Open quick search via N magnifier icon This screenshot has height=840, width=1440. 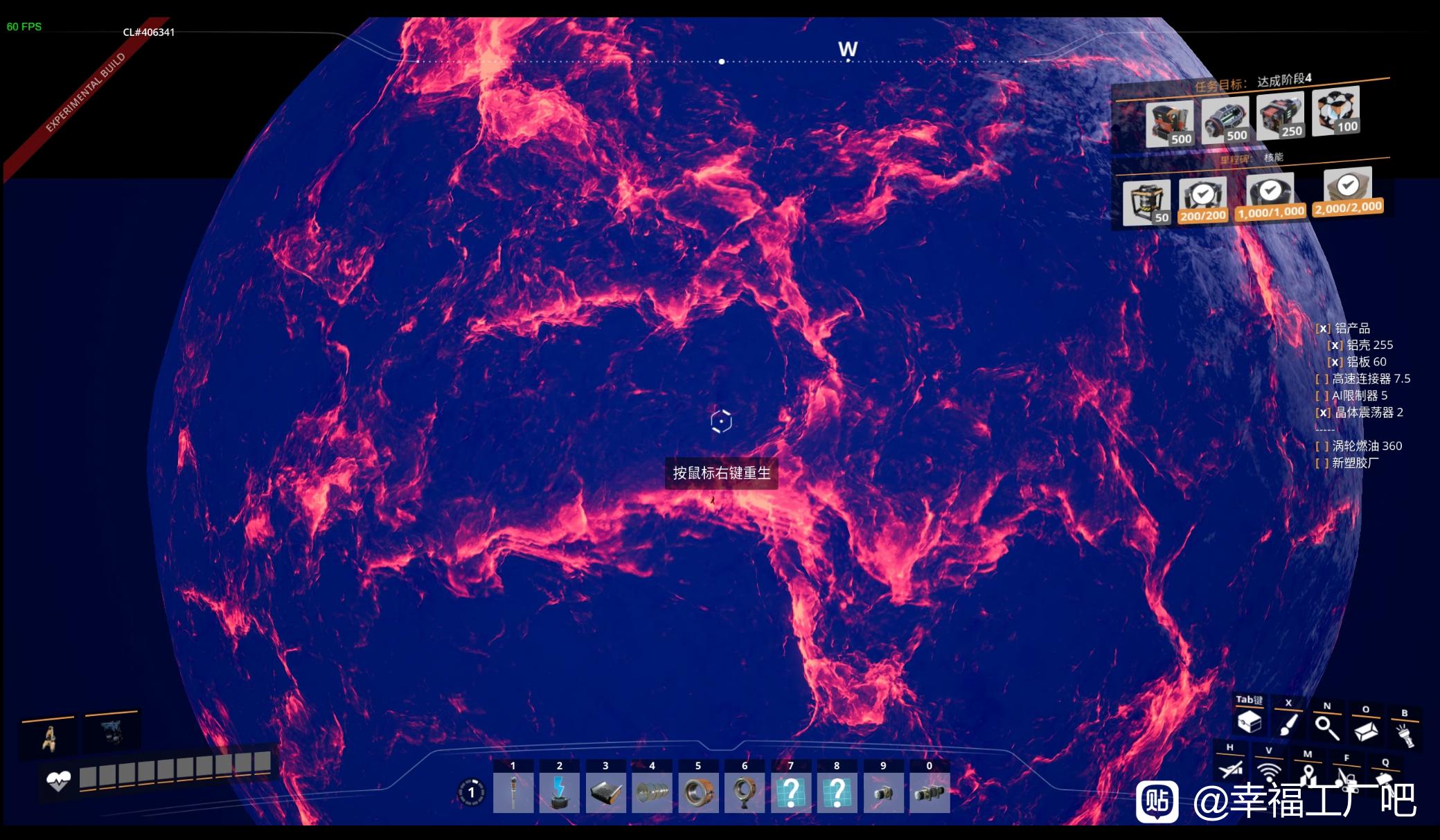pyautogui.click(x=1326, y=728)
